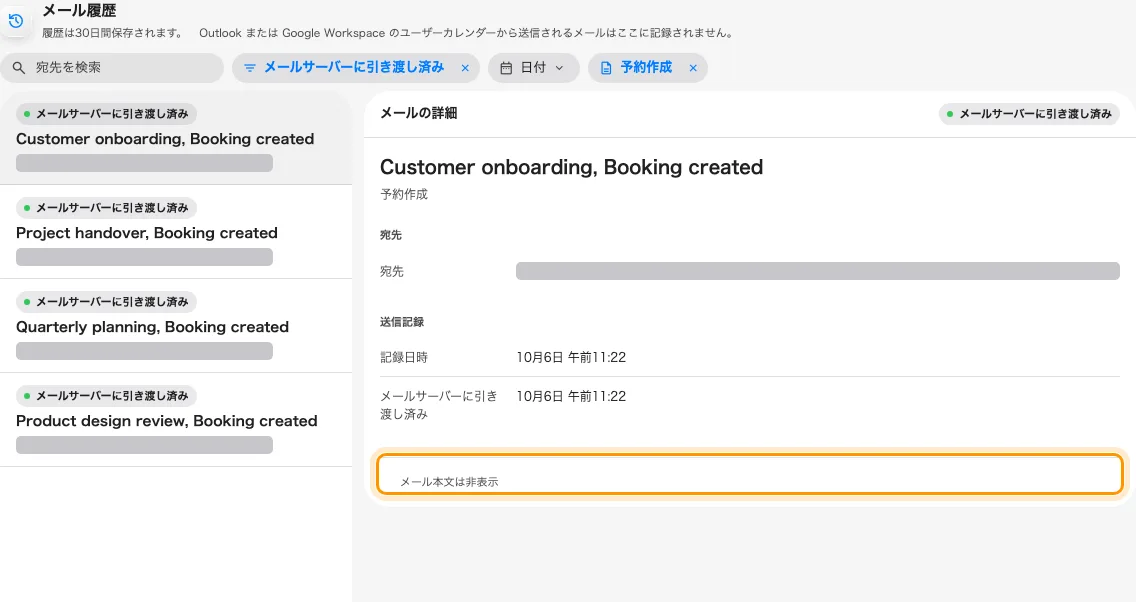Open the Product design review, Booking created mail
1136x602 pixels.
176,420
